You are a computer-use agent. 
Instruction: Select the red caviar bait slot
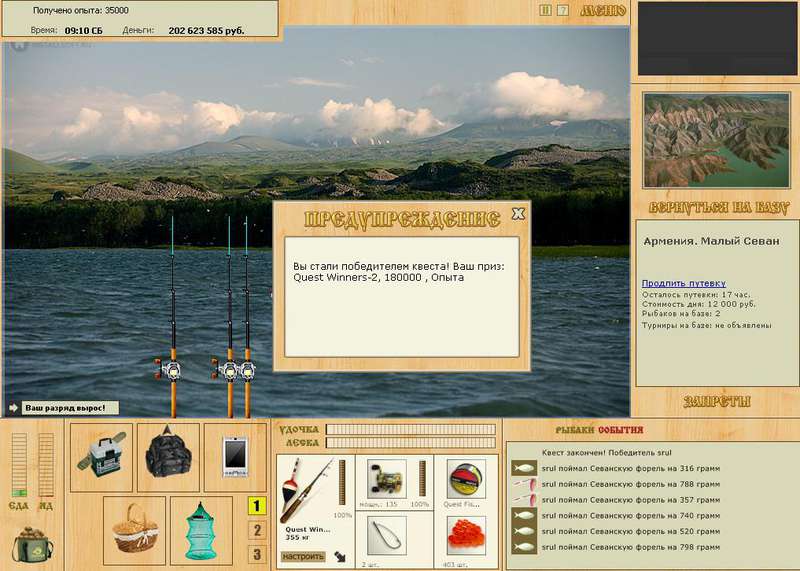point(466,536)
